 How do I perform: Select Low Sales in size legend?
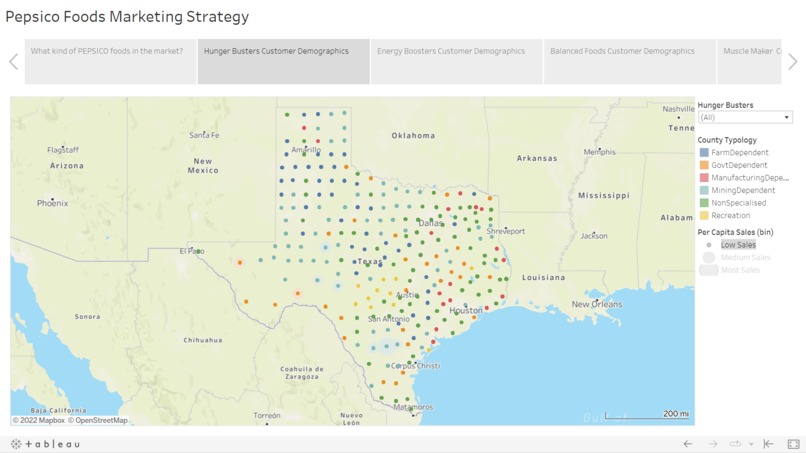[x=738, y=245]
